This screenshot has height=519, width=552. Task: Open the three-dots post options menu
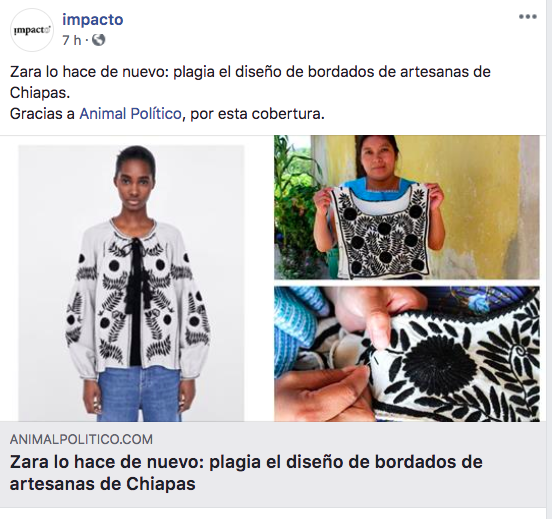pos(527,17)
